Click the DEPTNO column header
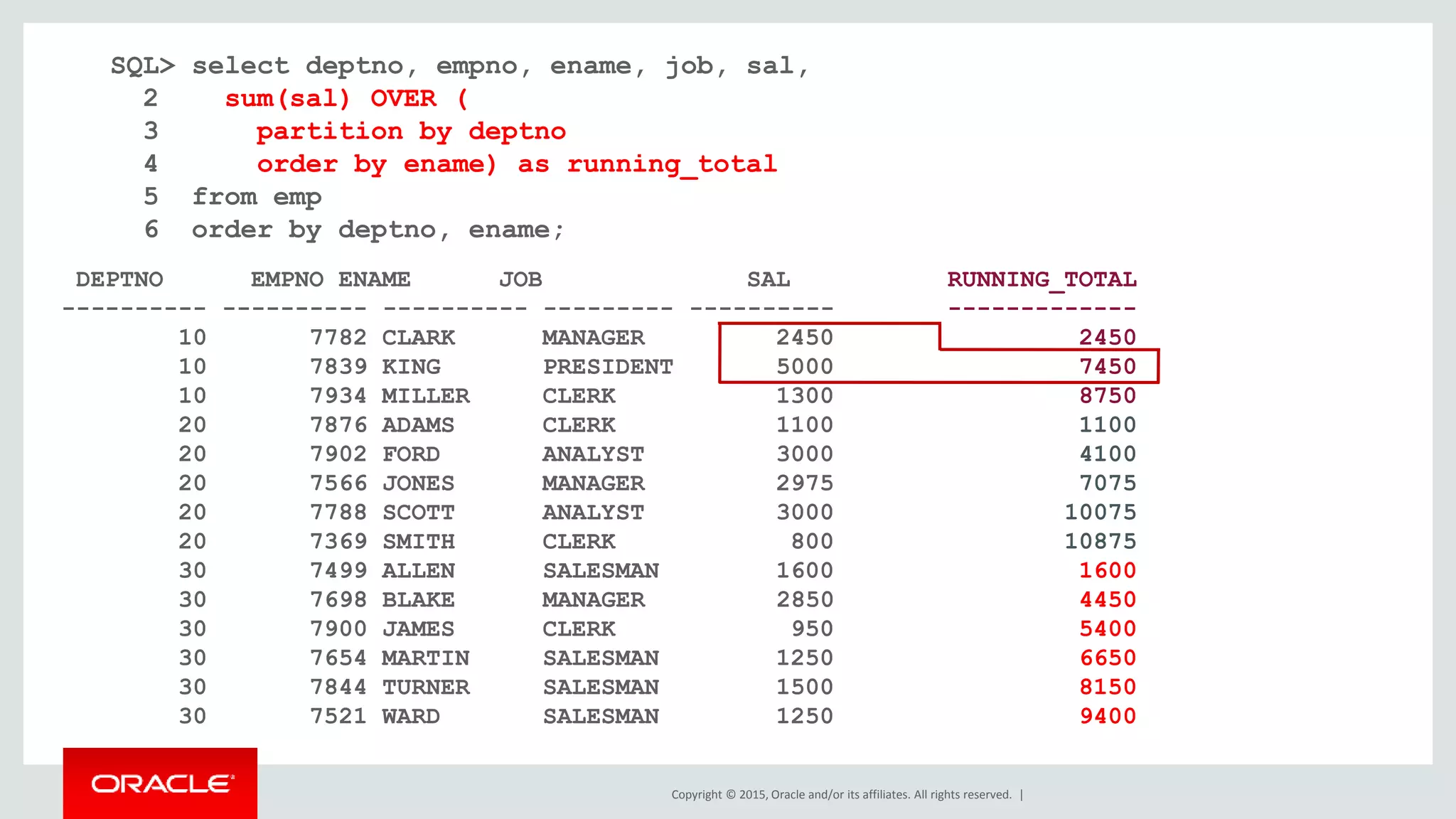This screenshot has height=819, width=1456. point(119,279)
